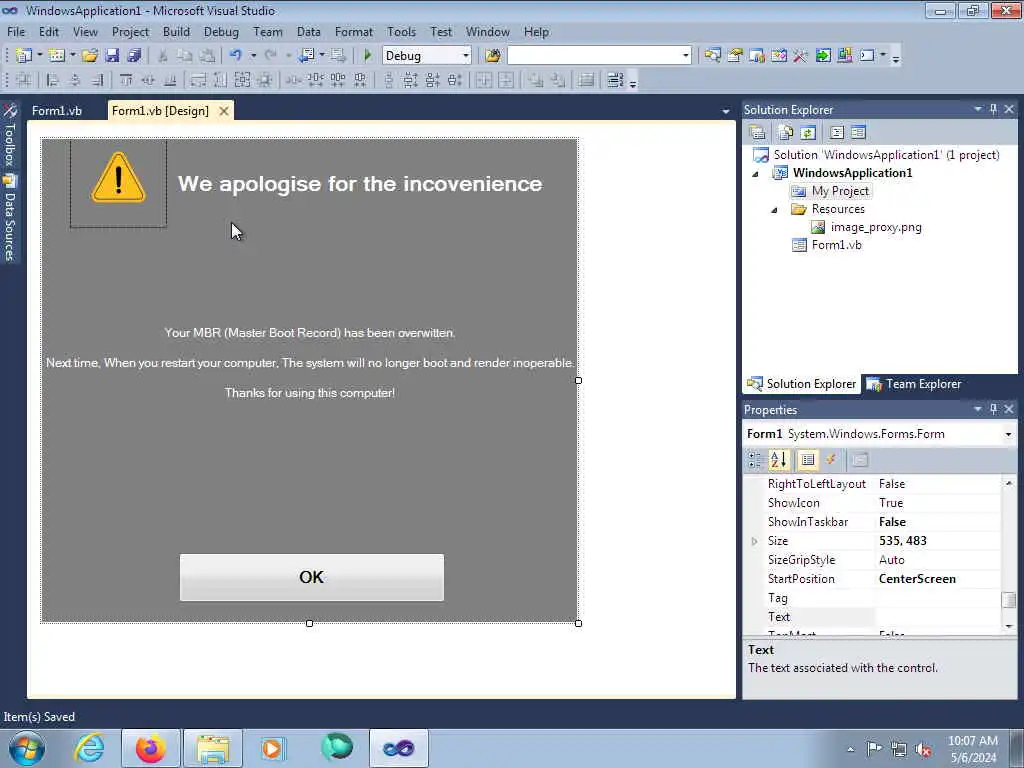Select the warning icon picture box

point(118,184)
